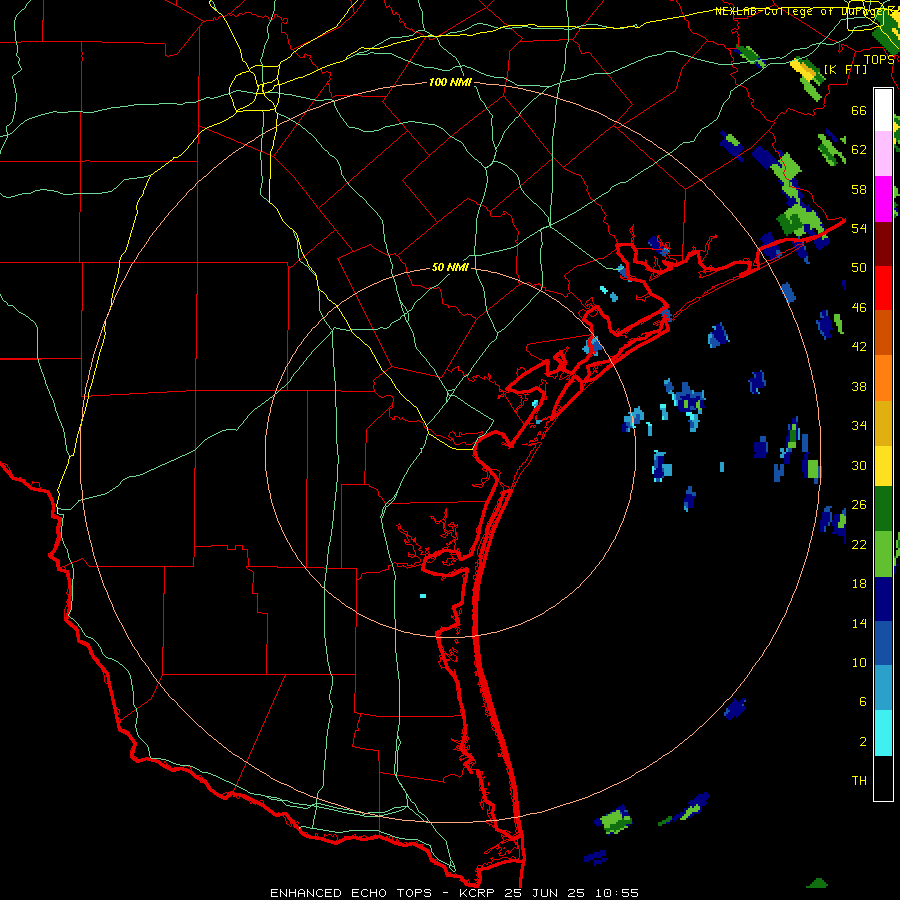Select the "NEXLAB-College of DuPage" credit text
900x900 pixels.
pyautogui.click(x=804, y=11)
